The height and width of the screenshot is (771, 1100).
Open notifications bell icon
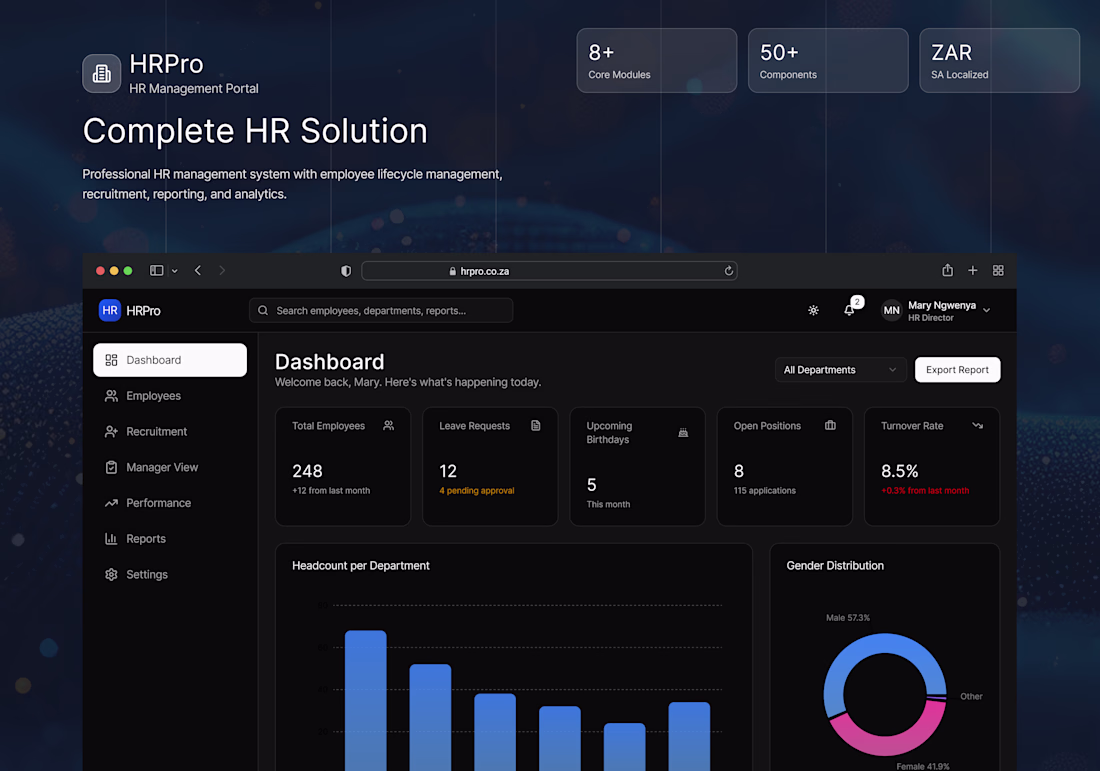(850, 310)
